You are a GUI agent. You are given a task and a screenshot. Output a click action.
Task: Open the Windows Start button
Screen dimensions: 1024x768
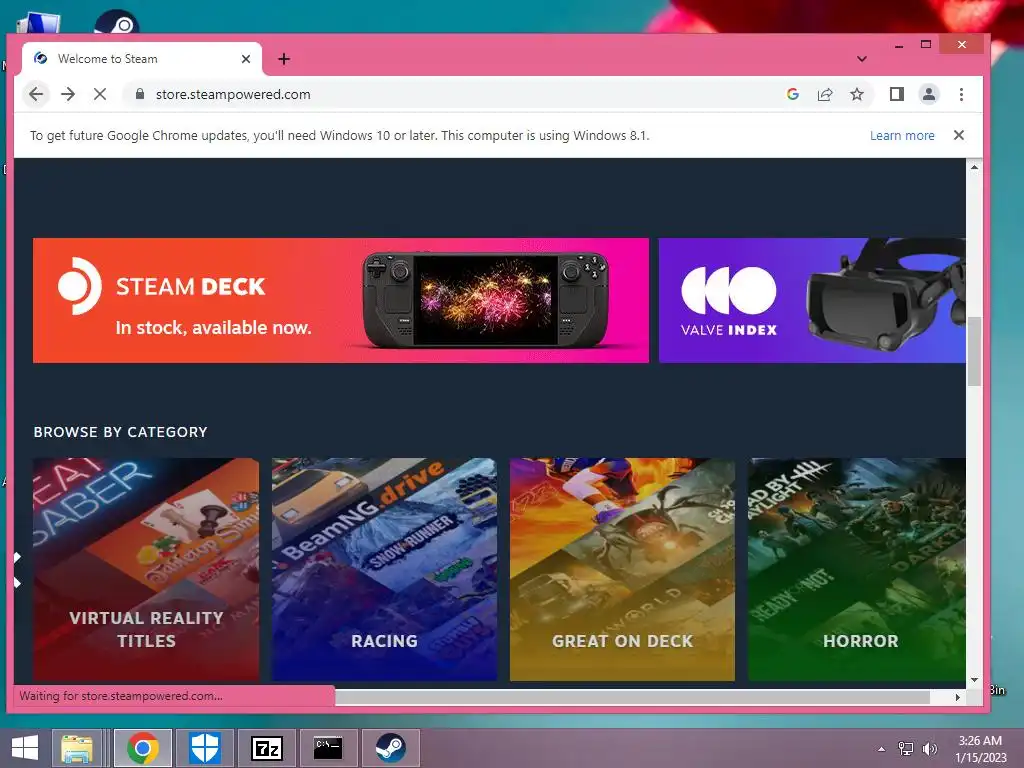pyautogui.click(x=25, y=748)
